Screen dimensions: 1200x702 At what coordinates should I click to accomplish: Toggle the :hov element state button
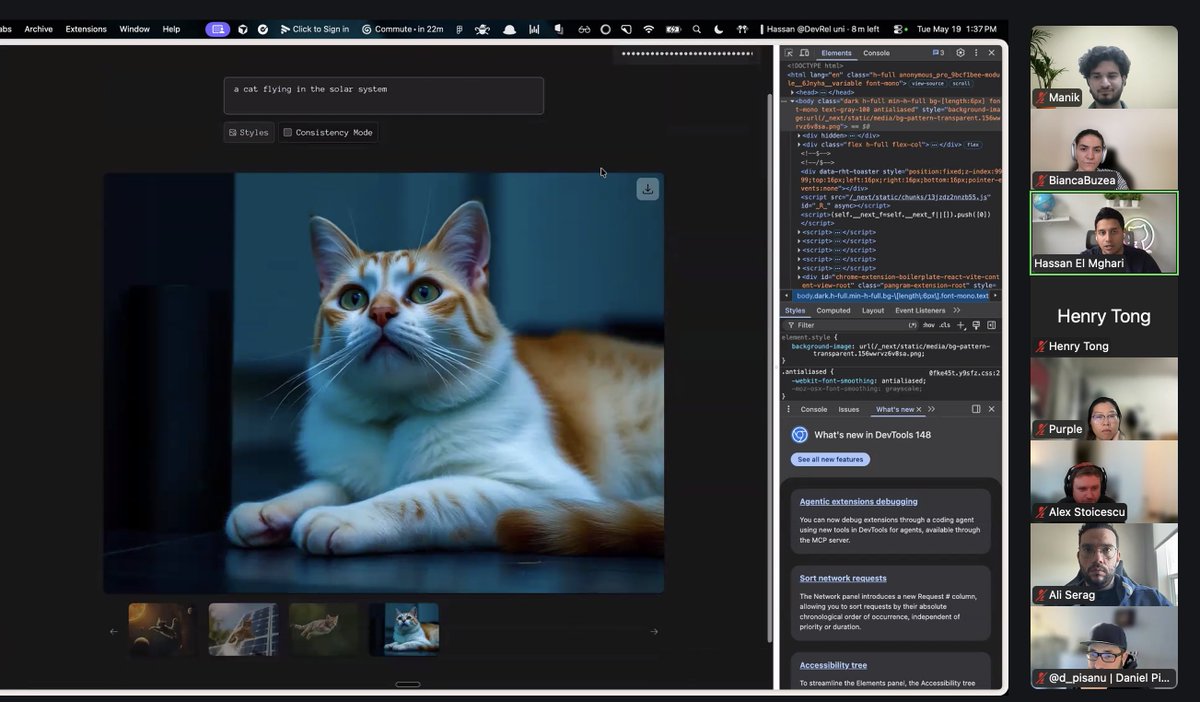(928, 325)
